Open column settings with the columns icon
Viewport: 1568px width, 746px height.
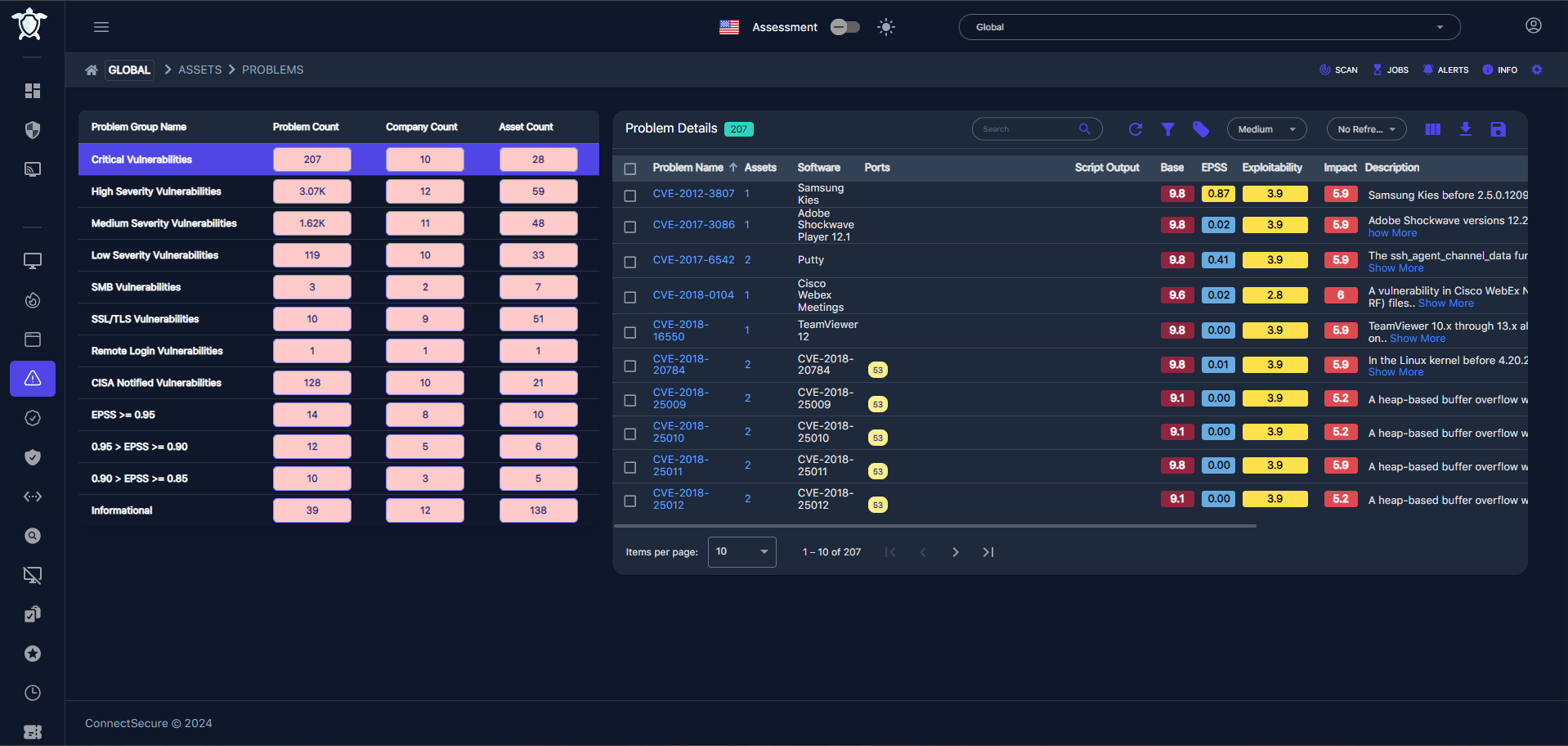coord(1432,129)
